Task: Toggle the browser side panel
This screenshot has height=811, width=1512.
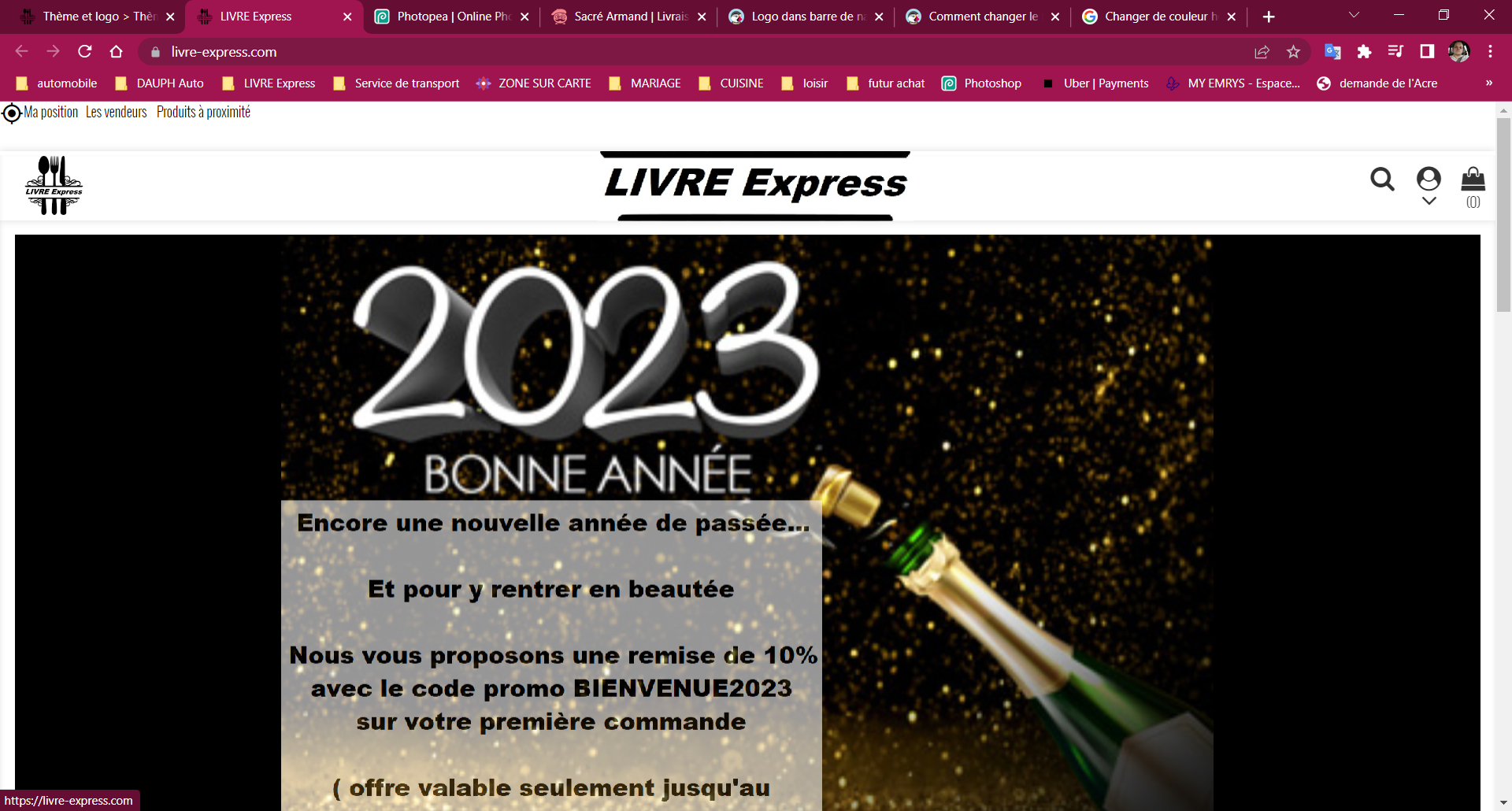Action: [1427, 52]
